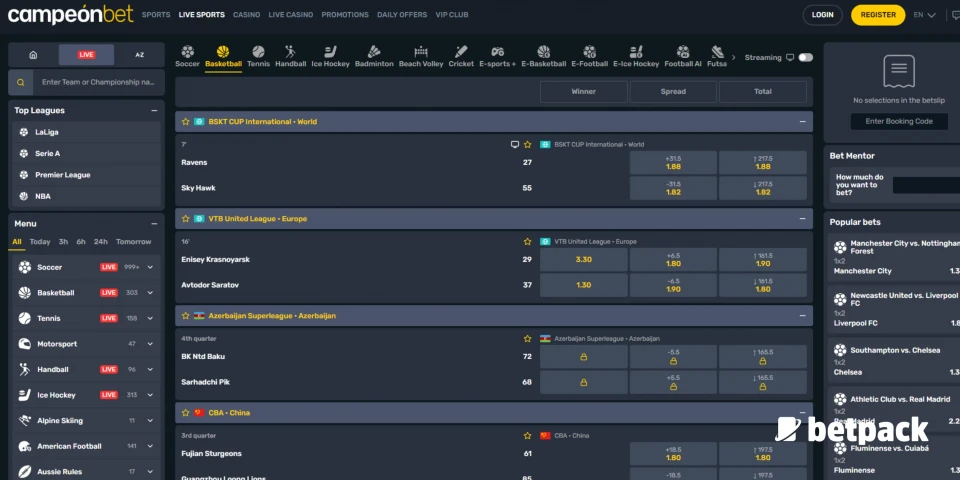
Task: Click the Enter Booking Code button
Action: [x=899, y=122]
